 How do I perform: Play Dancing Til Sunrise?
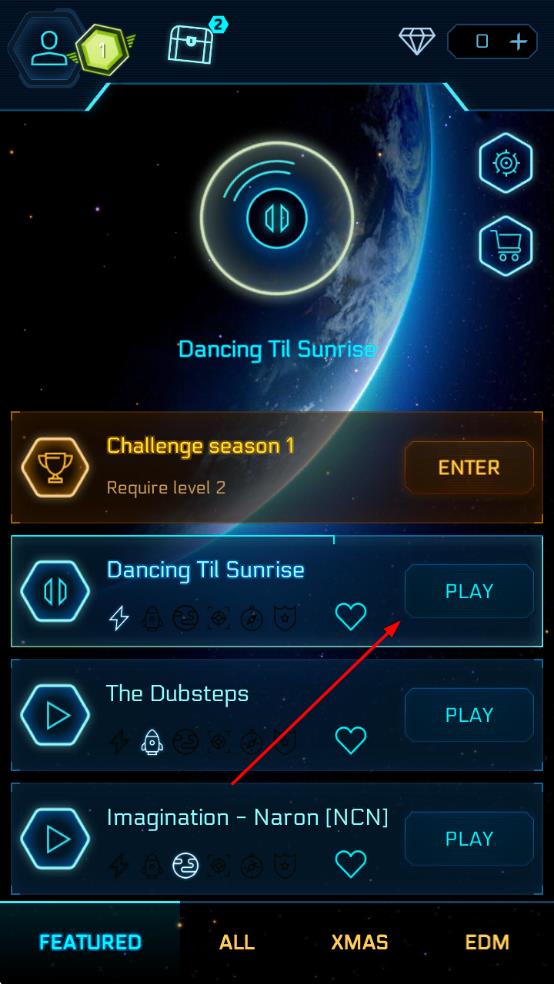point(469,591)
